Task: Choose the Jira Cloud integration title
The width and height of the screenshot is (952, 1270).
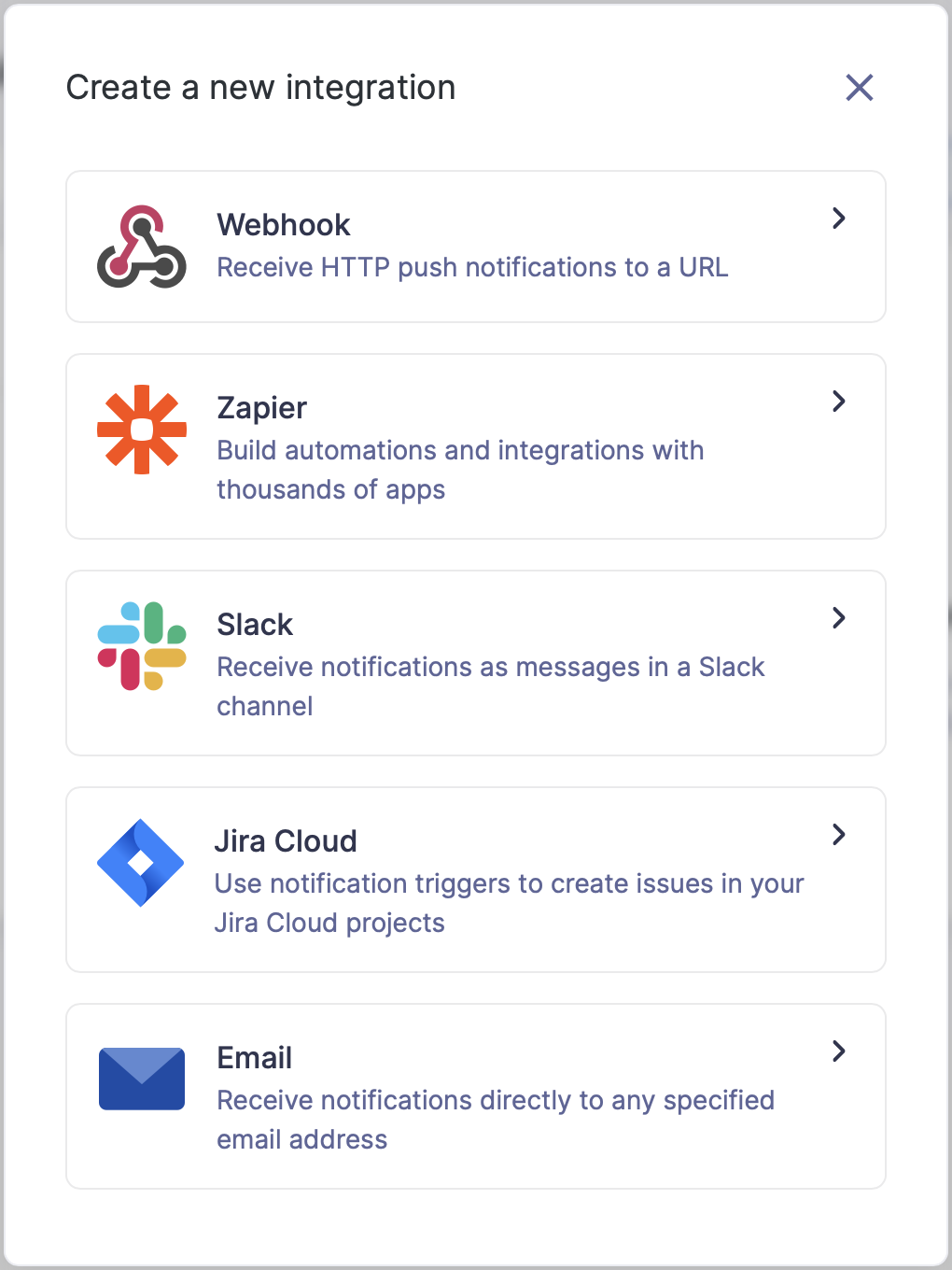Action: (x=286, y=841)
